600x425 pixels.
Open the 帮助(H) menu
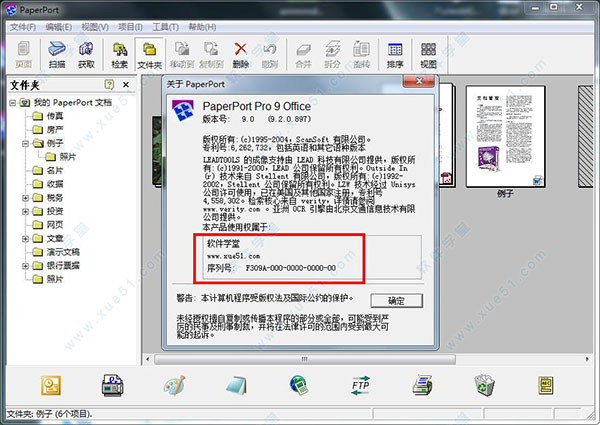[202, 27]
